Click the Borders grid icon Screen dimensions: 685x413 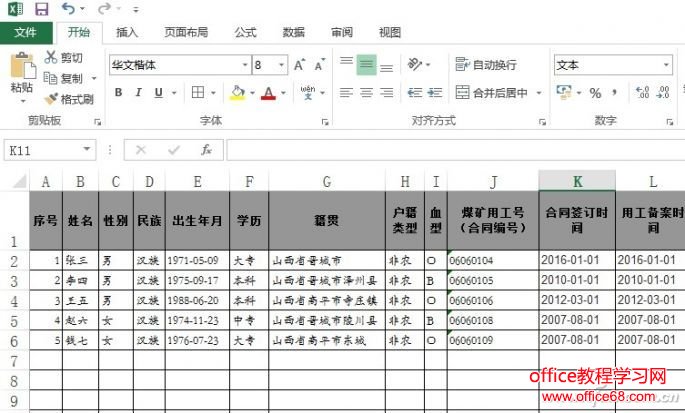(x=198, y=92)
